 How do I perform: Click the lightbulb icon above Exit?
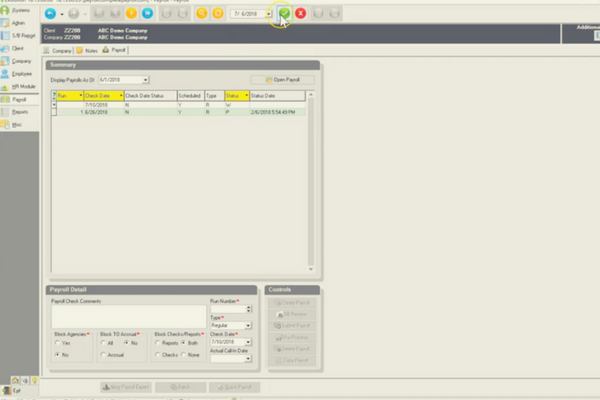(34, 380)
